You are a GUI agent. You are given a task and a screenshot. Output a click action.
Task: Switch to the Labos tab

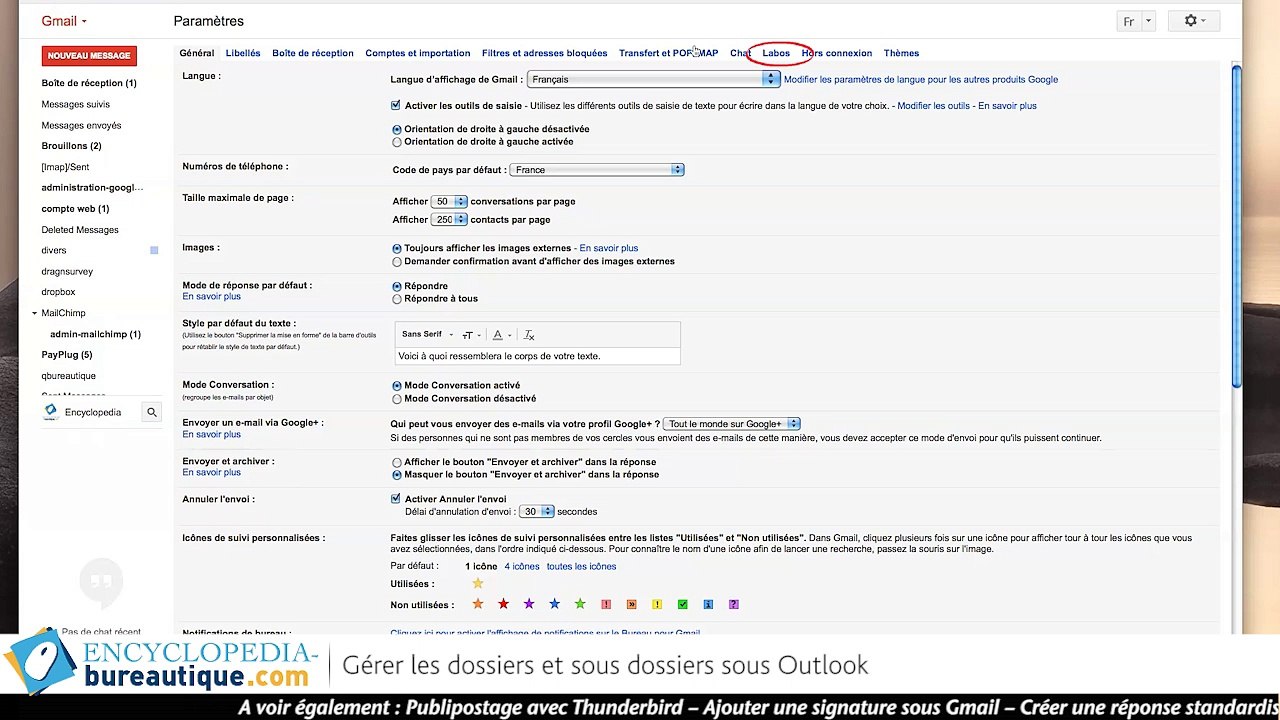click(776, 53)
